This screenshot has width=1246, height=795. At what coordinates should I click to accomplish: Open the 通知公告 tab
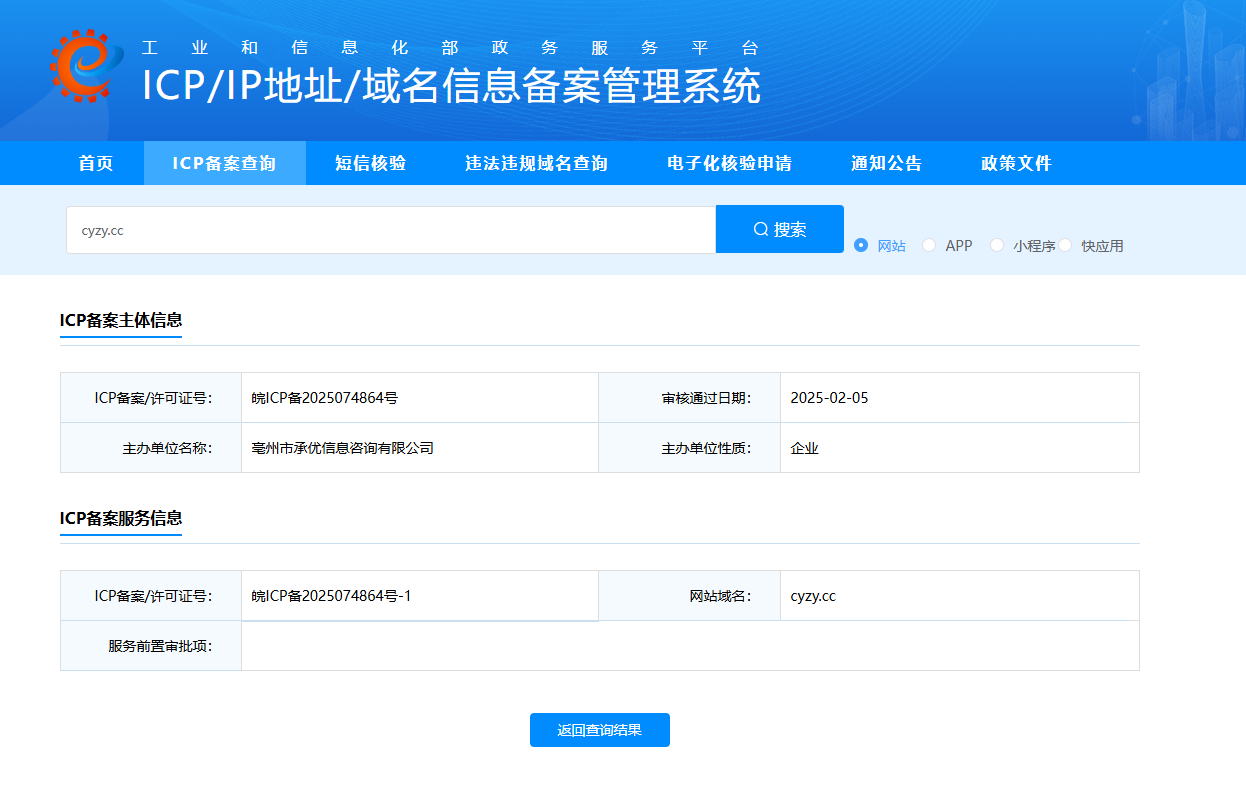[886, 163]
